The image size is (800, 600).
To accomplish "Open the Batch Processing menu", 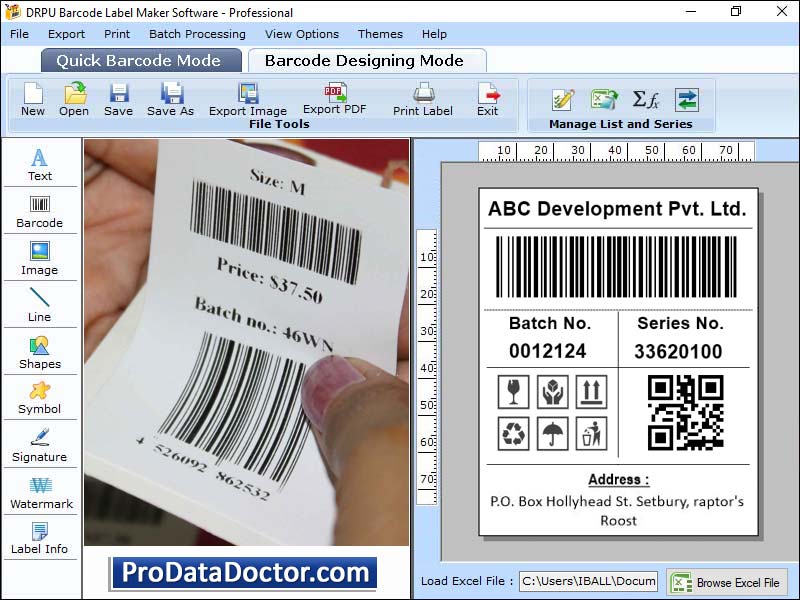I will (197, 33).
